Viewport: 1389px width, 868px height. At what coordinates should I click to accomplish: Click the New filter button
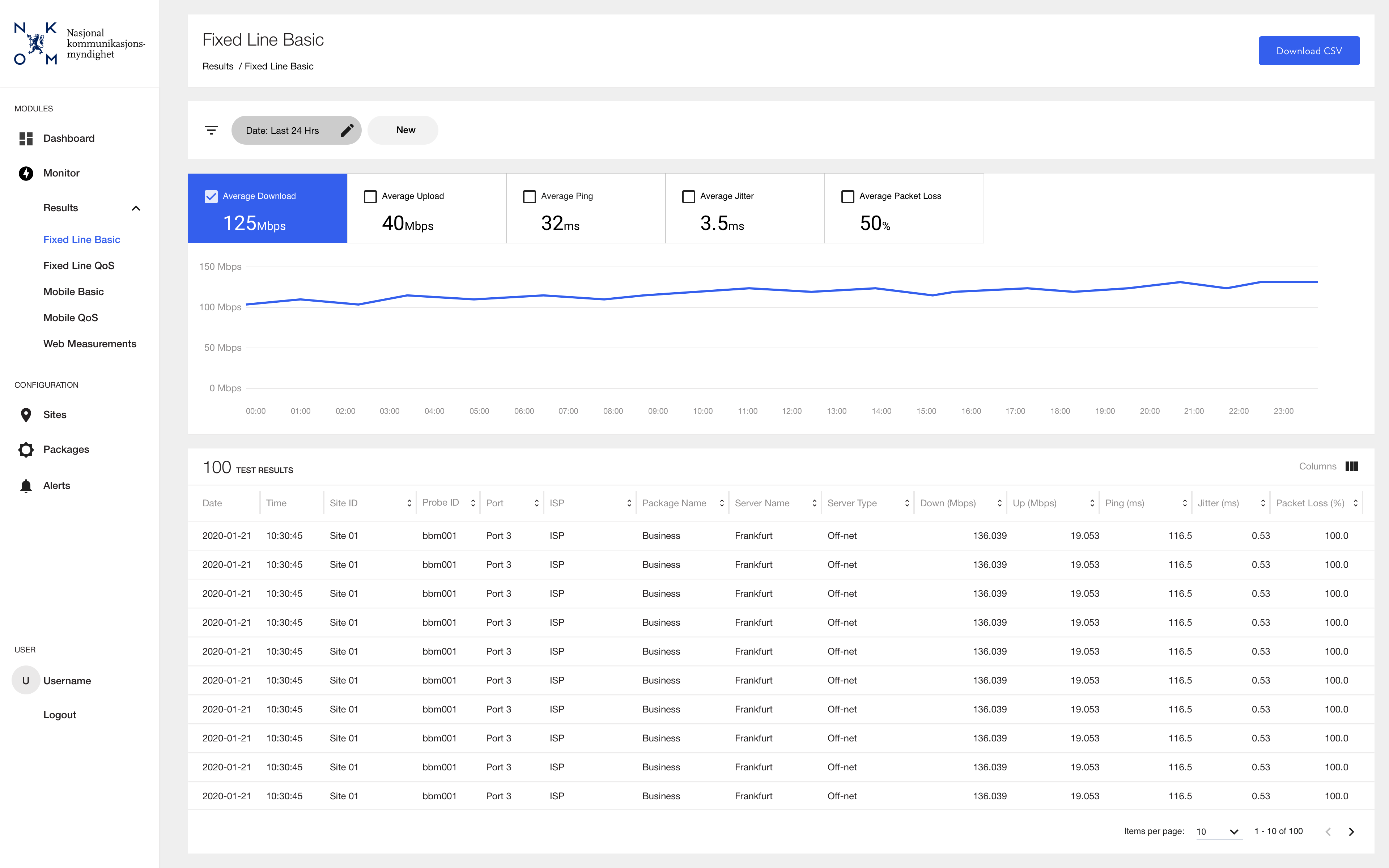[x=405, y=130]
